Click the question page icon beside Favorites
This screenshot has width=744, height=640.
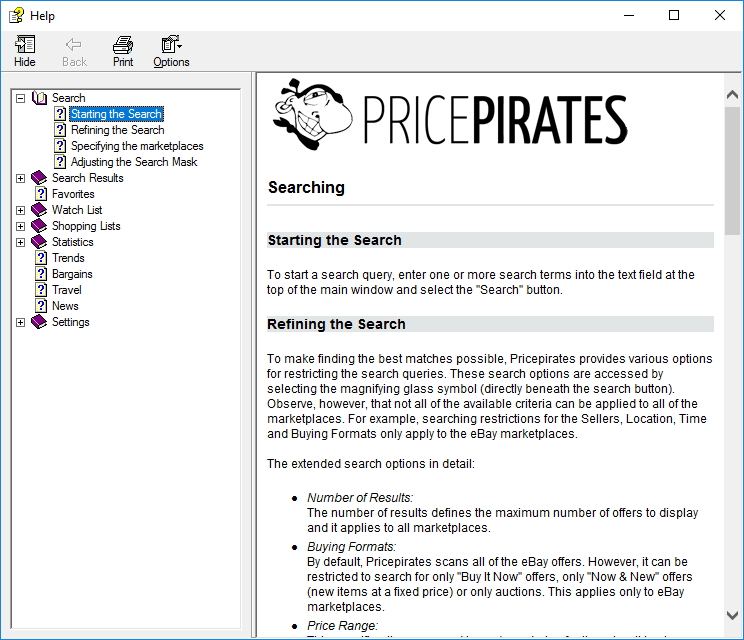(x=41, y=194)
